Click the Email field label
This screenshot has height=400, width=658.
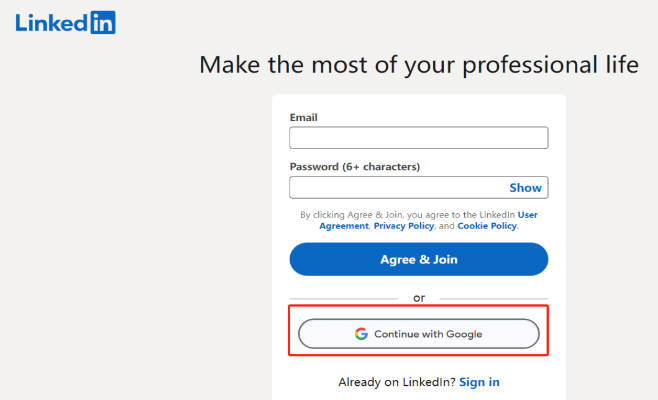point(303,118)
